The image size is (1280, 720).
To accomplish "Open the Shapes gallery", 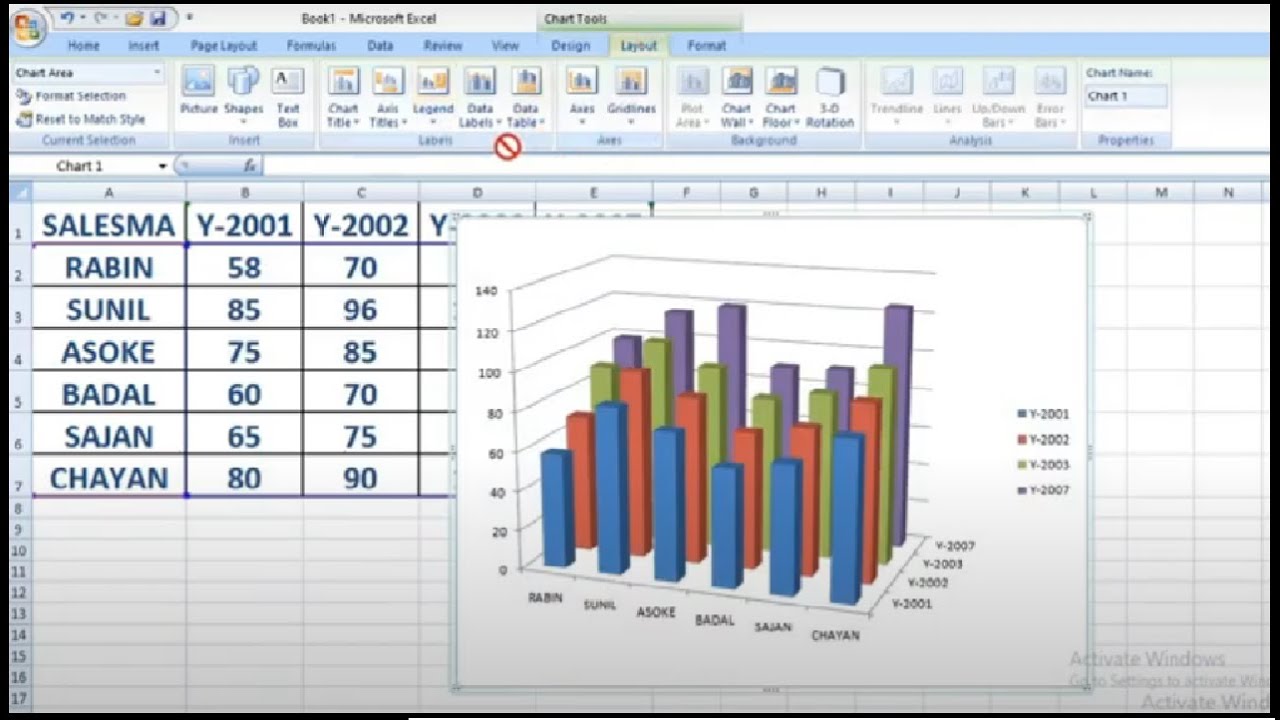I will point(244,97).
